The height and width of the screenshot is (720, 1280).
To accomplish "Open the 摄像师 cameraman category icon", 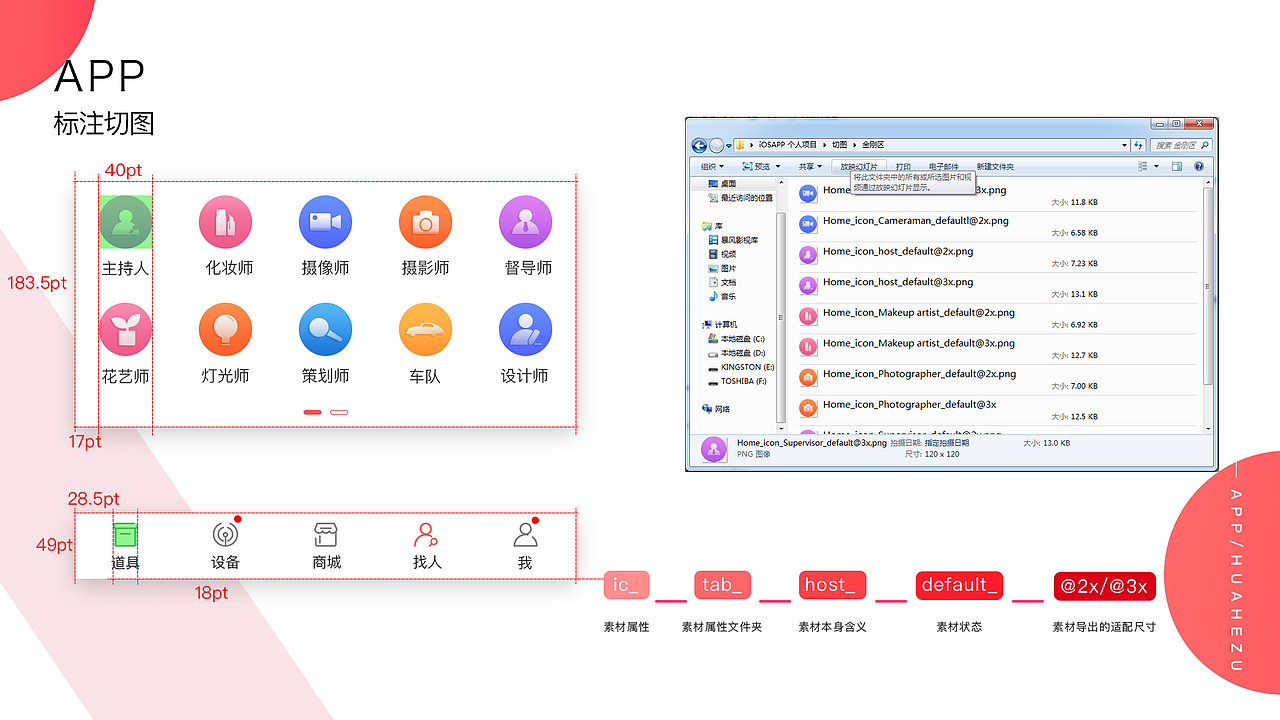I will coord(325,221).
